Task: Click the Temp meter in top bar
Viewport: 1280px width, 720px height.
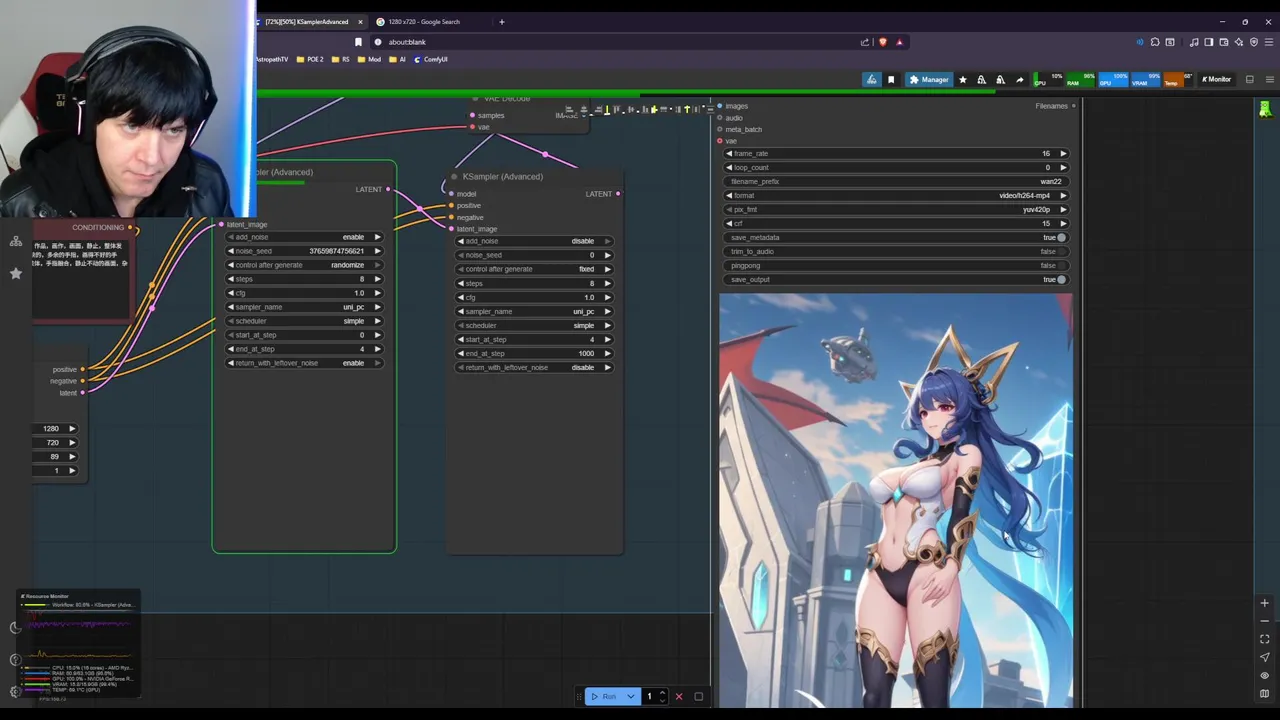Action: click(x=1179, y=79)
